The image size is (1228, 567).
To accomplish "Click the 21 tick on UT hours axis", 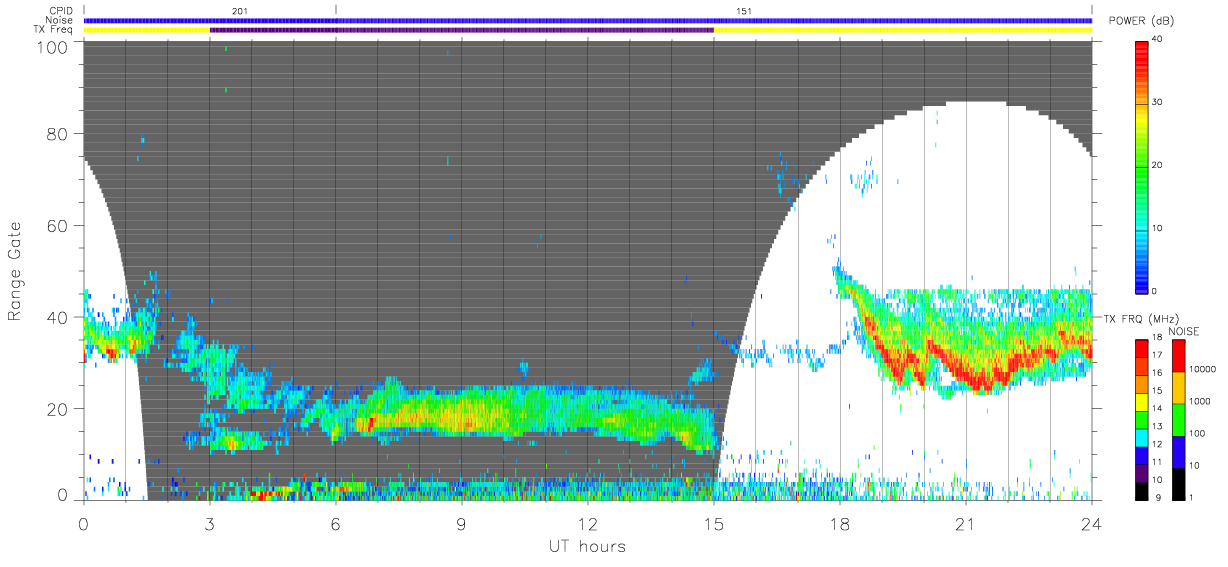I will coord(966,523).
